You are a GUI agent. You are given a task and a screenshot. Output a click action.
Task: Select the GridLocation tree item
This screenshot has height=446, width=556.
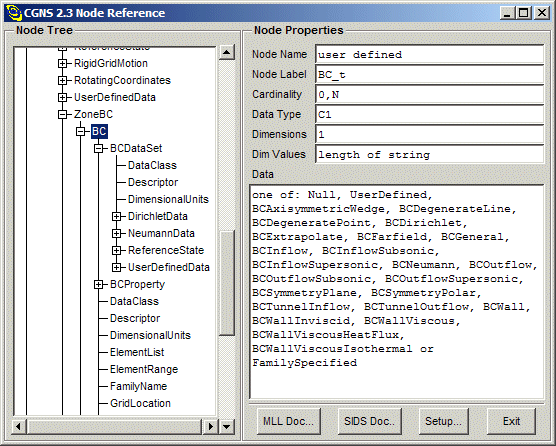140,403
